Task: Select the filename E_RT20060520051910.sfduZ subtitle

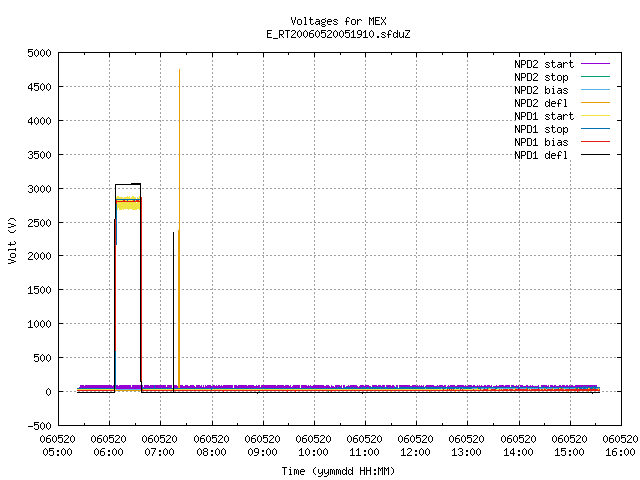Action: click(338, 34)
